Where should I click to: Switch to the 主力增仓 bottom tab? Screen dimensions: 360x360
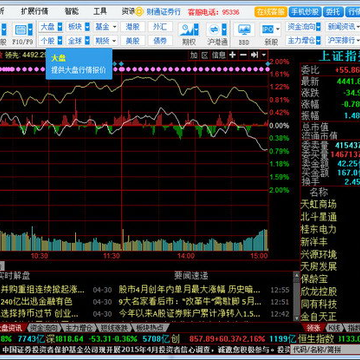79,327
